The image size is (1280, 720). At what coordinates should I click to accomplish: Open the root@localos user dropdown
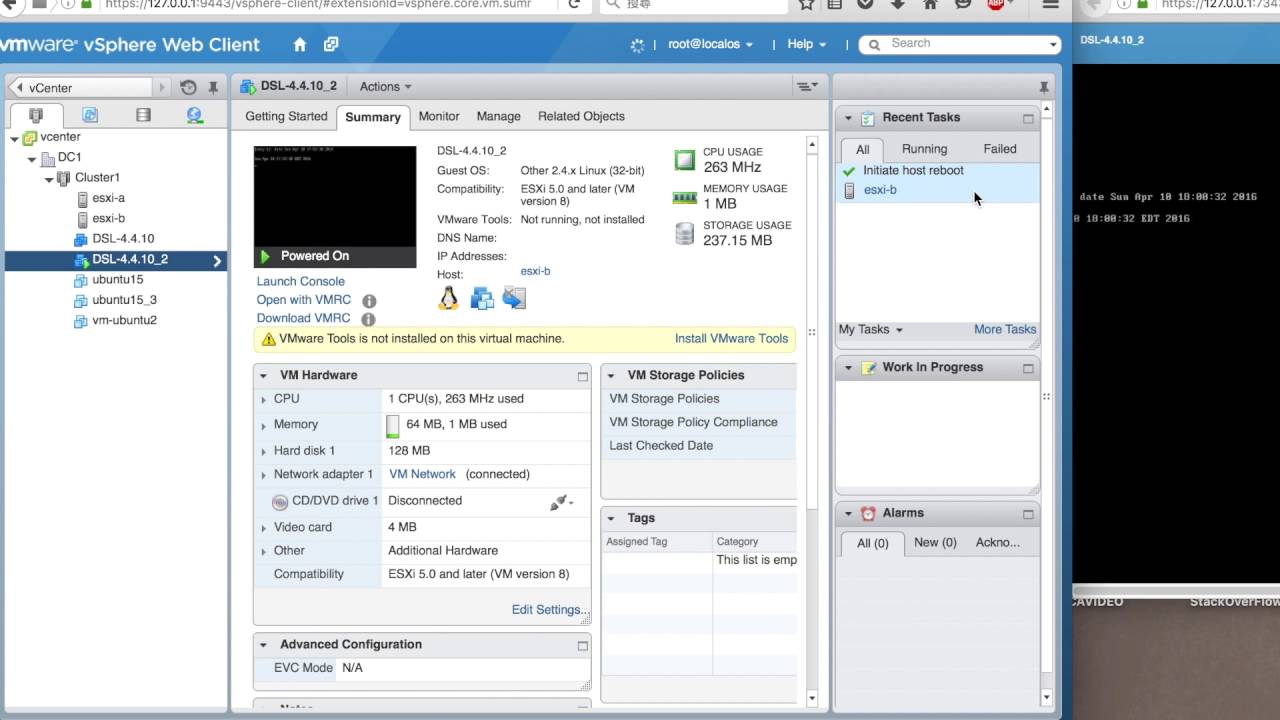710,44
